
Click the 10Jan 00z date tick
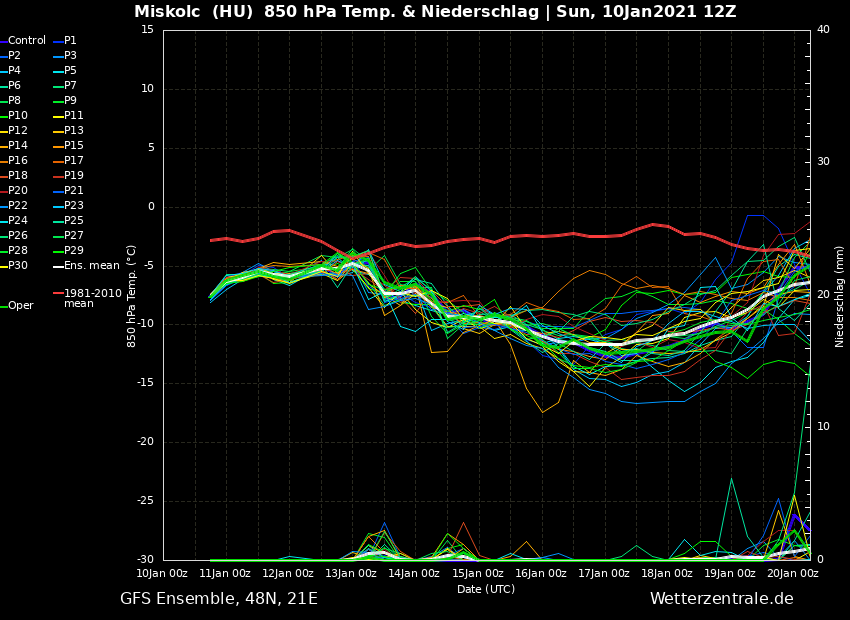162,574
